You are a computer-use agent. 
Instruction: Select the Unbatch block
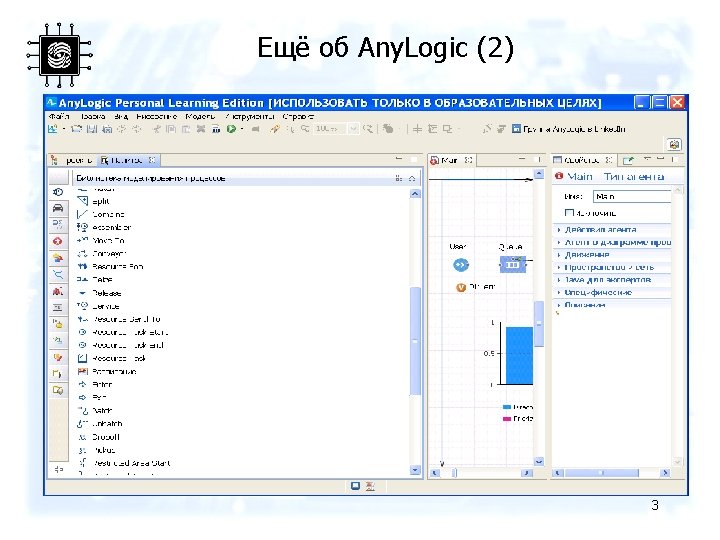[100, 423]
